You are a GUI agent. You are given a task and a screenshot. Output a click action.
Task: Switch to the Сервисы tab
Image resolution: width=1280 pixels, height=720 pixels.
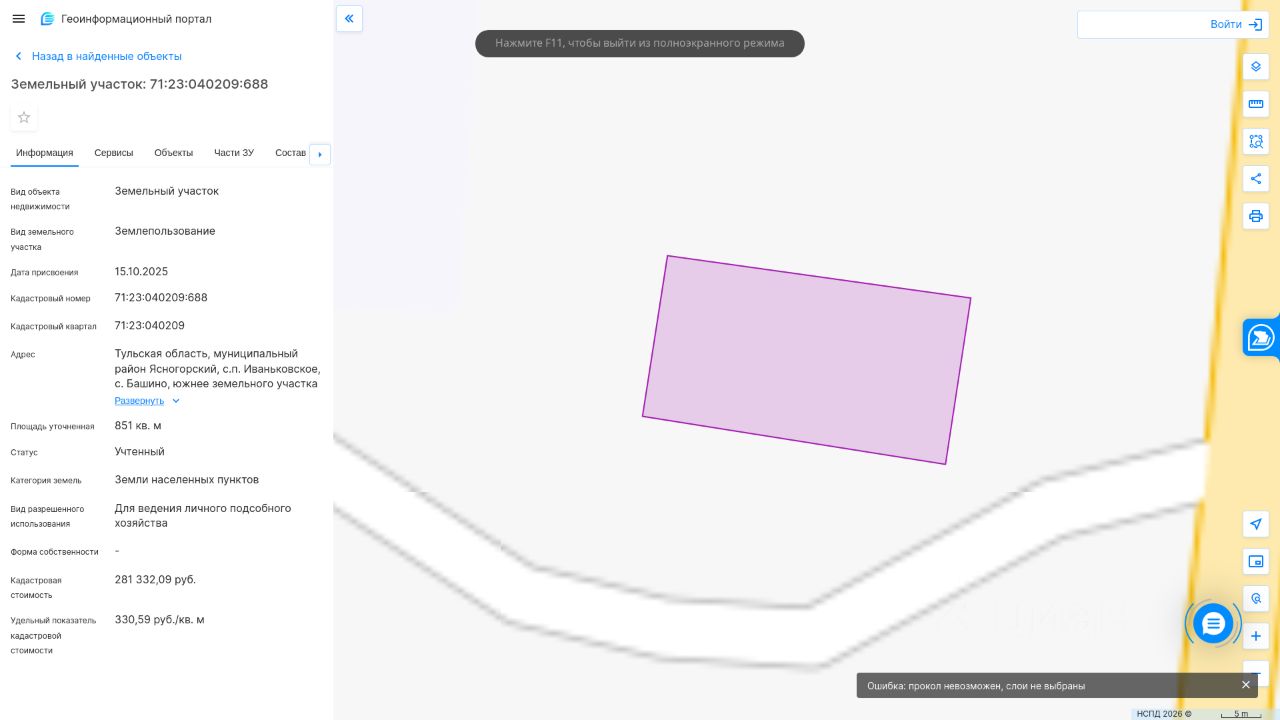click(114, 153)
